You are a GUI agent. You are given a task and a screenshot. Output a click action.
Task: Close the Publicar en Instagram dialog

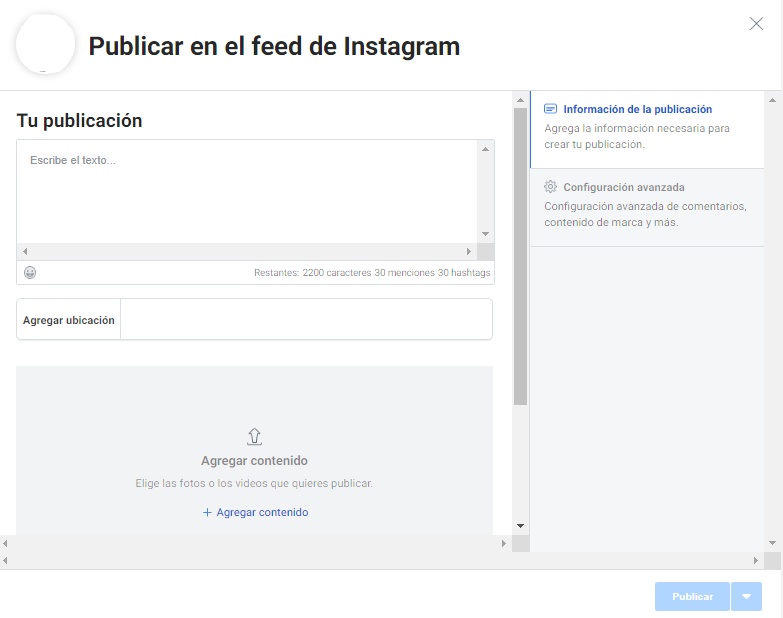tap(756, 24)
